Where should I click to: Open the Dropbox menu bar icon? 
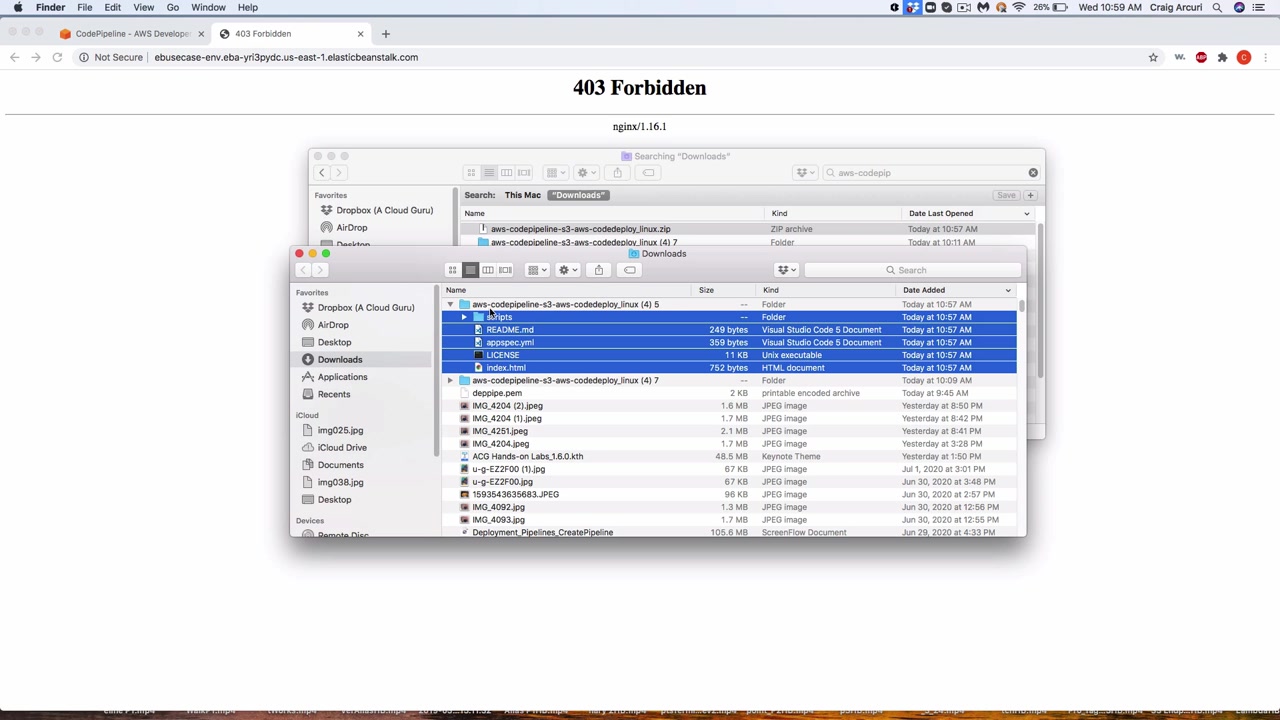tap(912, 7)
